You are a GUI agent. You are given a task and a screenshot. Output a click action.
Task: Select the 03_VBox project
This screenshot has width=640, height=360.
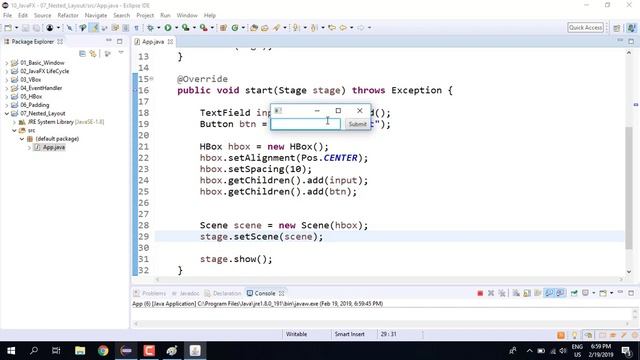click(x=31, y=80)
